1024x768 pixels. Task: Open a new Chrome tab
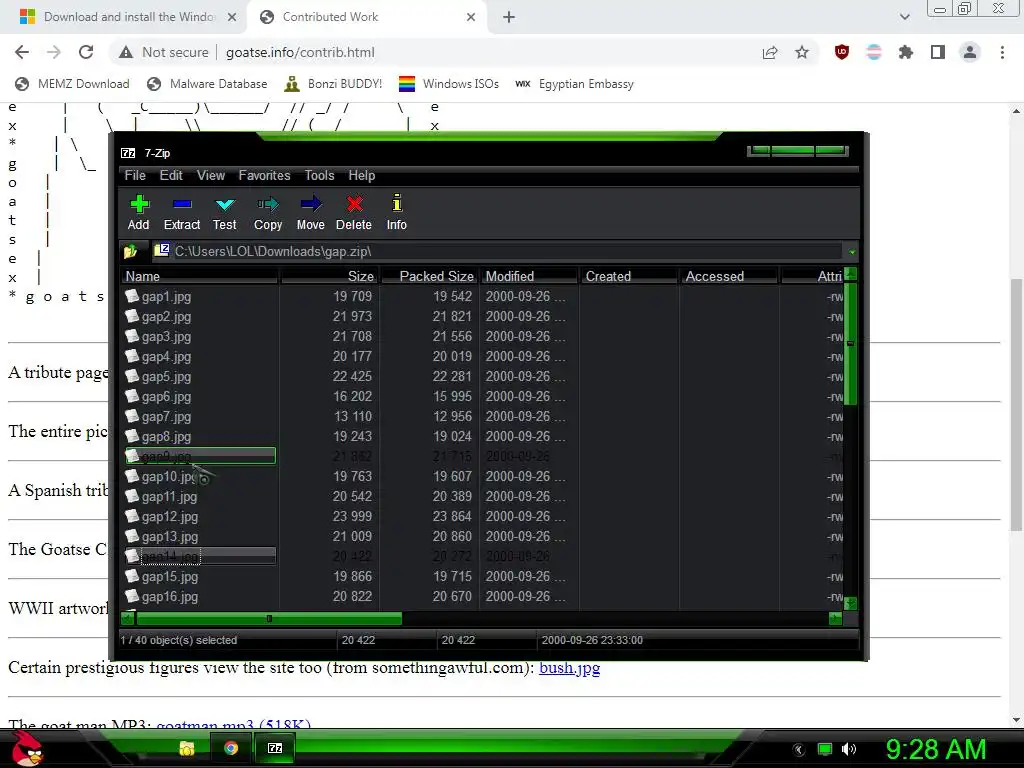[x=509, y=17]
